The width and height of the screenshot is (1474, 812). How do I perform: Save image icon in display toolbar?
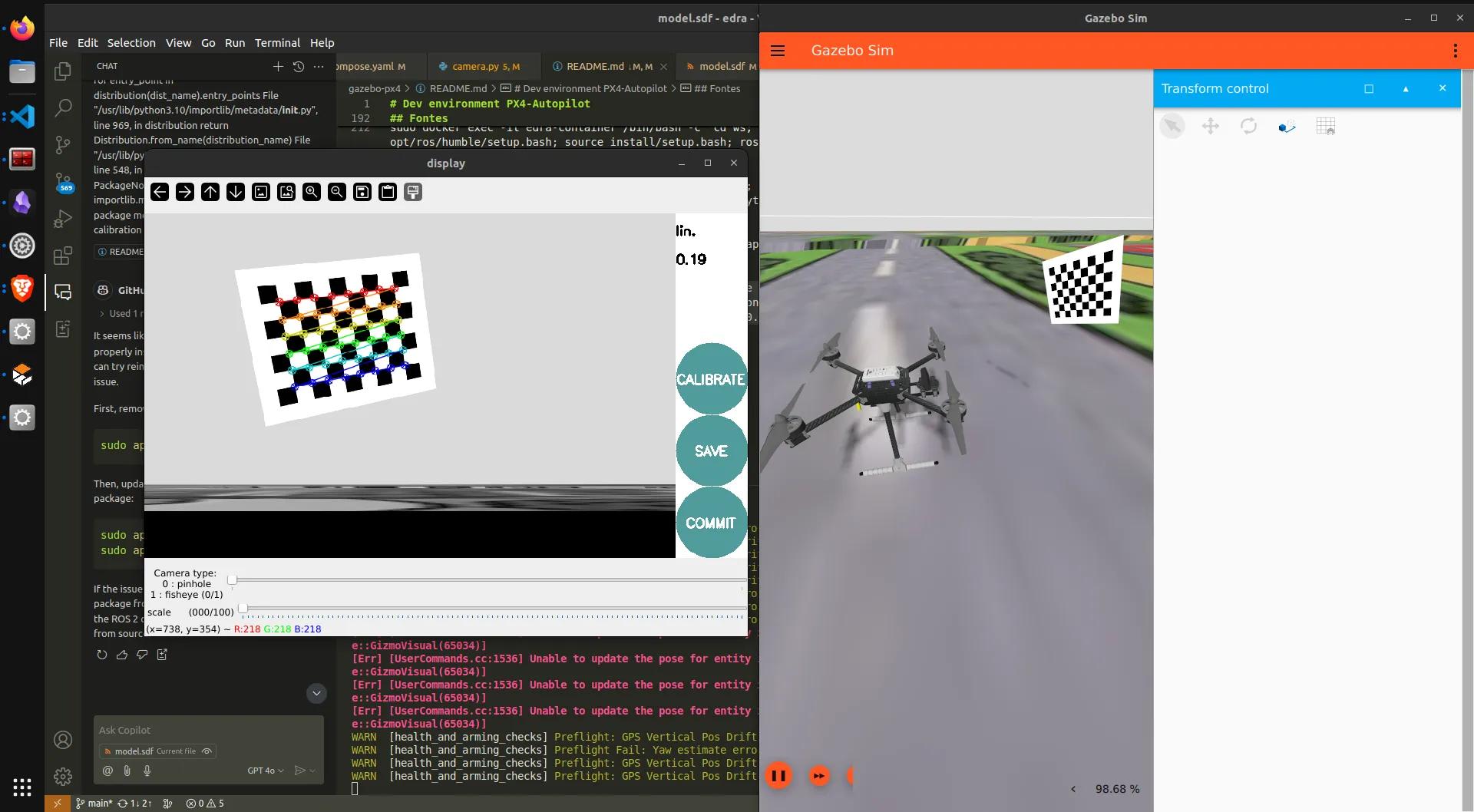point(362,192)
